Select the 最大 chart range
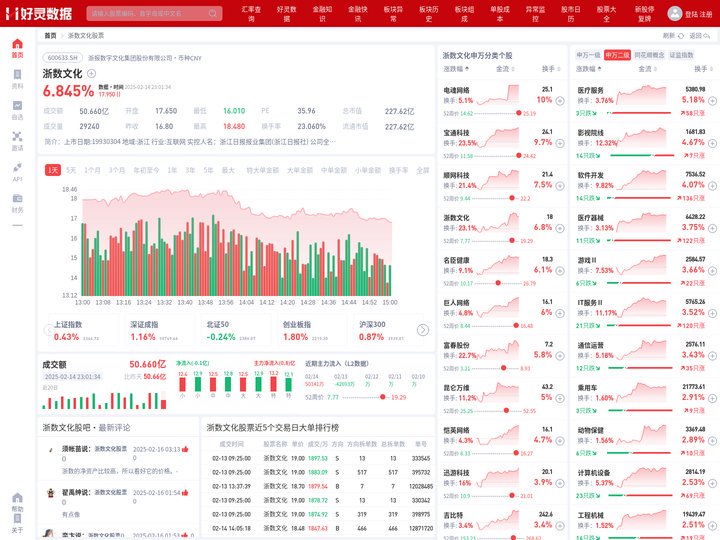The width and height of the screenshot is (720, 540). coord(228,170)
